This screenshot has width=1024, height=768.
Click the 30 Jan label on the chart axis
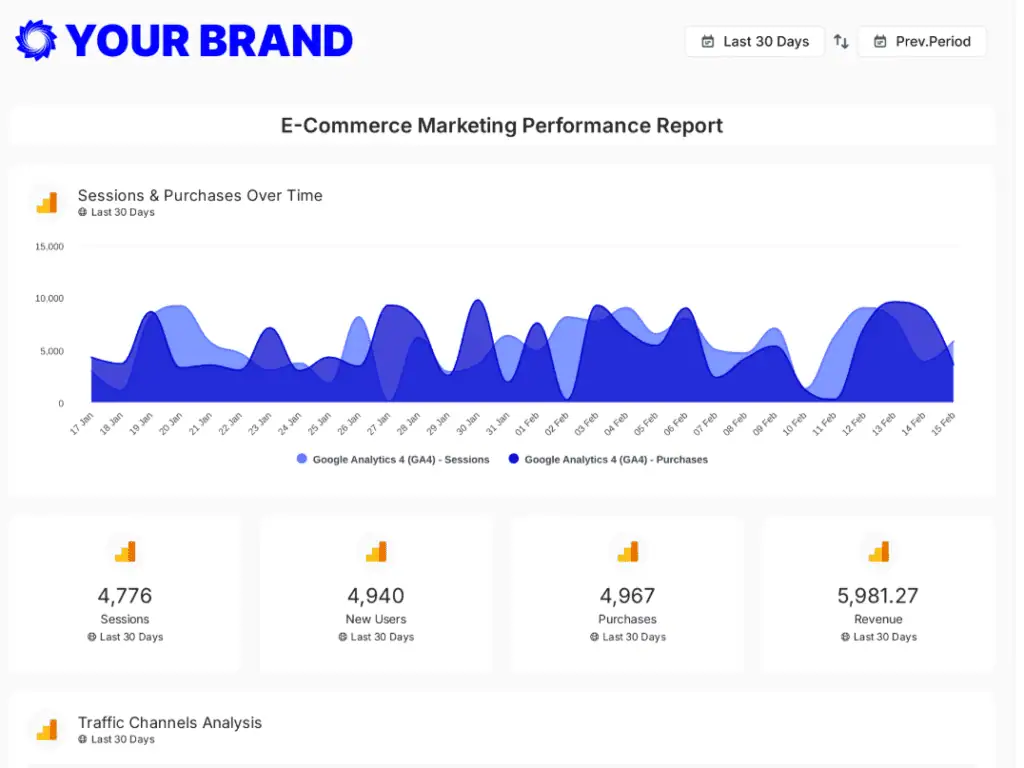pos(469,423)
